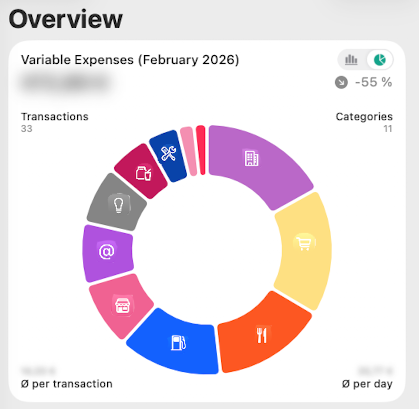Select the thin red chart slice
The image size is (419, 409).
click(x=201, y=150)
